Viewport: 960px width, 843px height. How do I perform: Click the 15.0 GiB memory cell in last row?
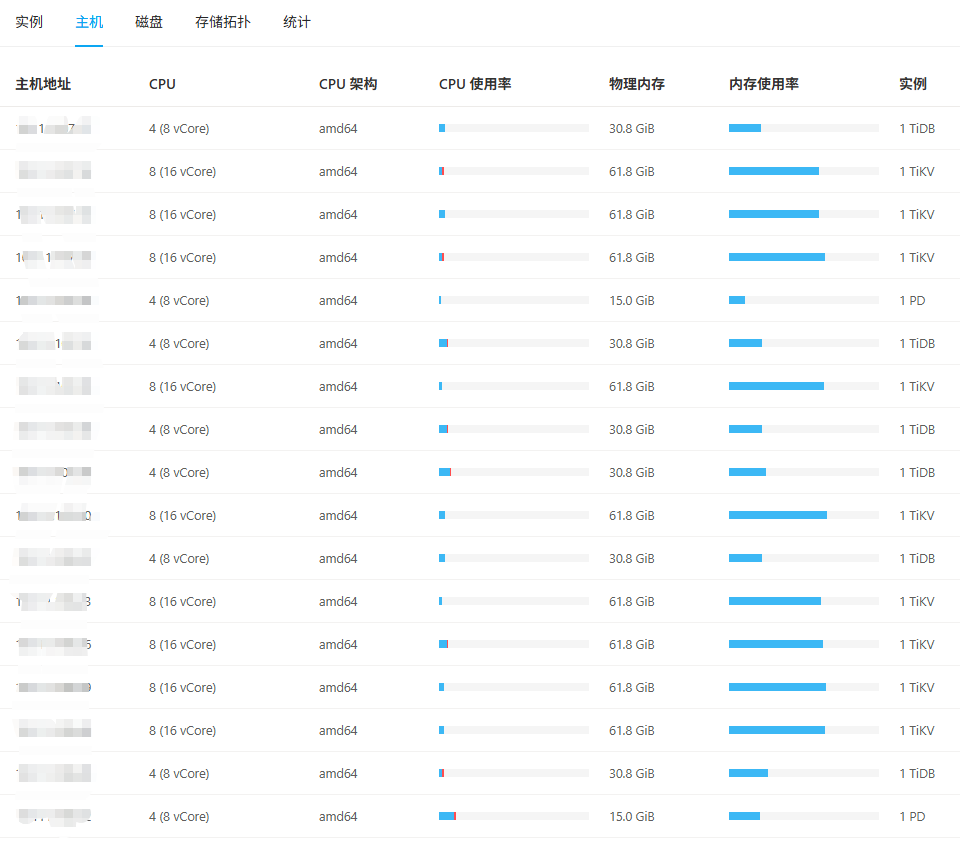(632, 816)
